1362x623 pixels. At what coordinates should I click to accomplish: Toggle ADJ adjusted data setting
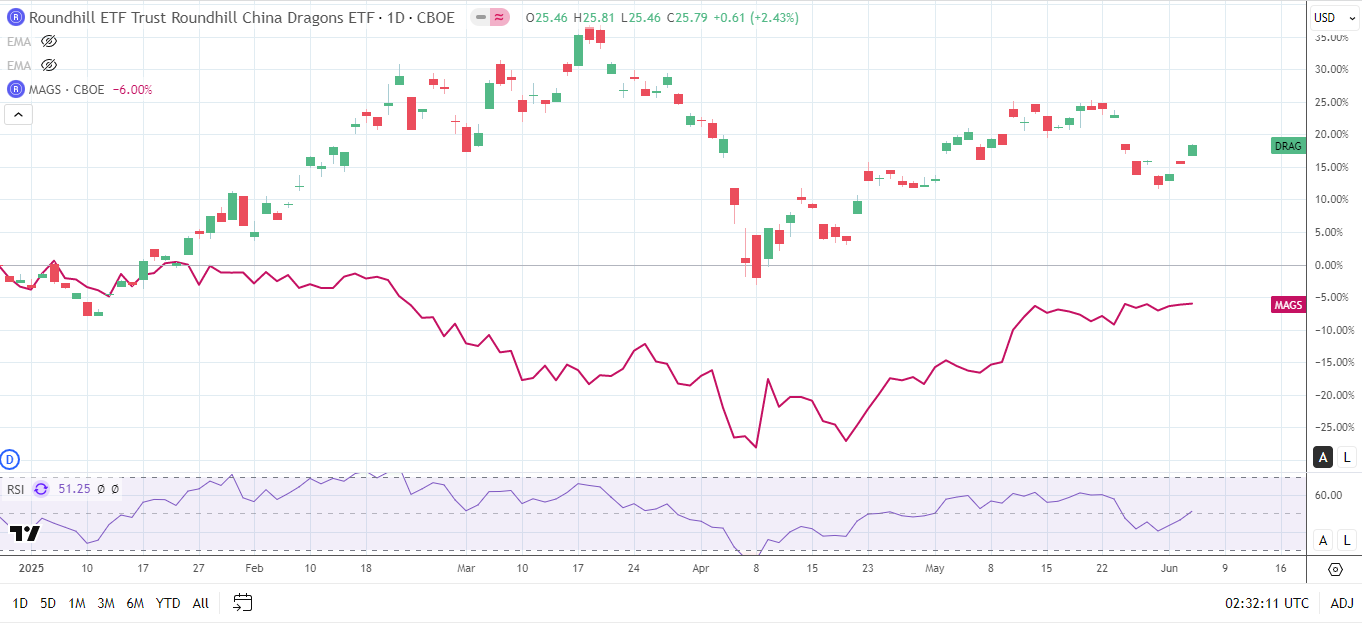1341,603
